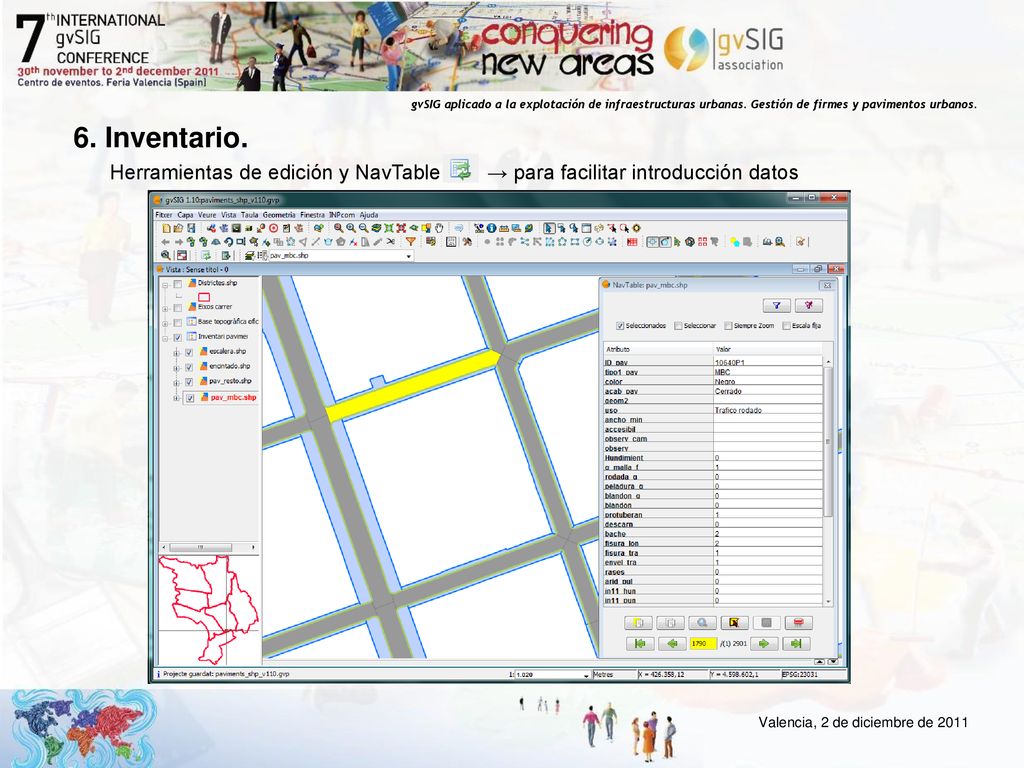Click the back arrow in the second toolbar row

(x=165, y=242)
